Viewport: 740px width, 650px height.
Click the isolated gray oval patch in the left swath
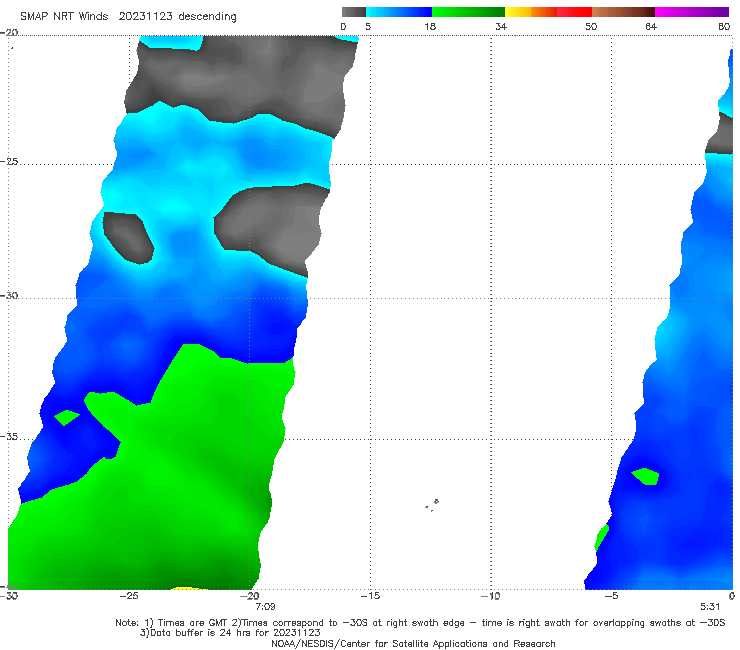[128, 237]
